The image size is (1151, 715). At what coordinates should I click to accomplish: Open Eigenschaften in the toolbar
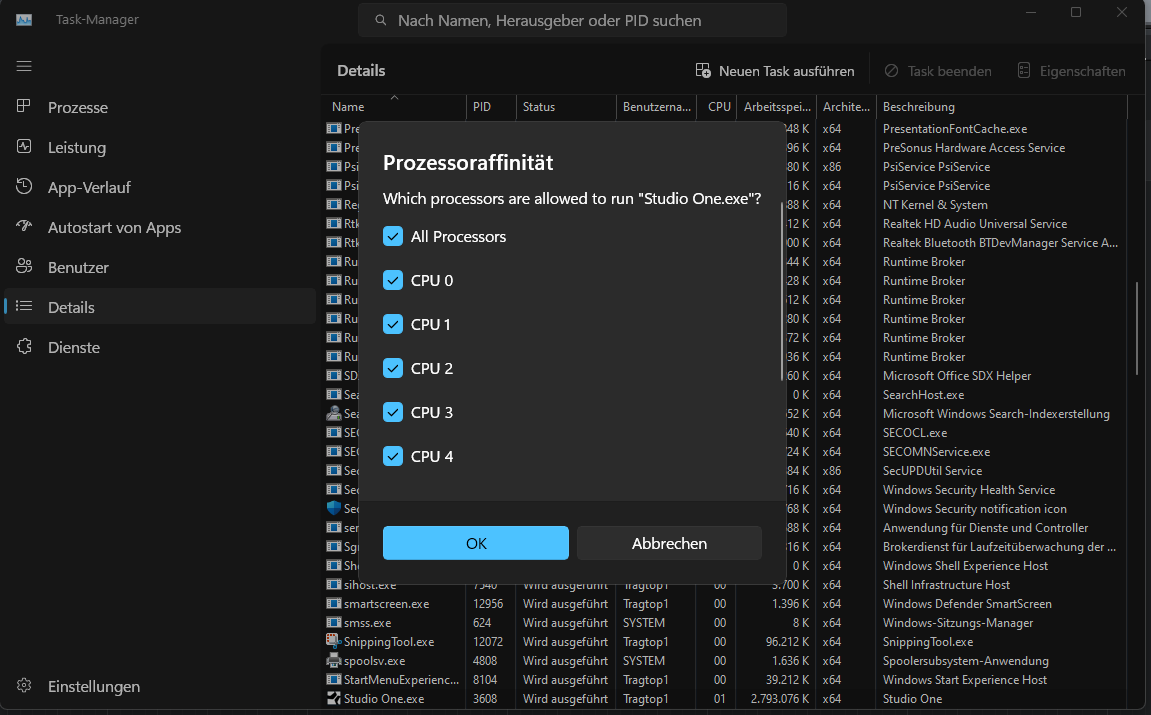1071,70
